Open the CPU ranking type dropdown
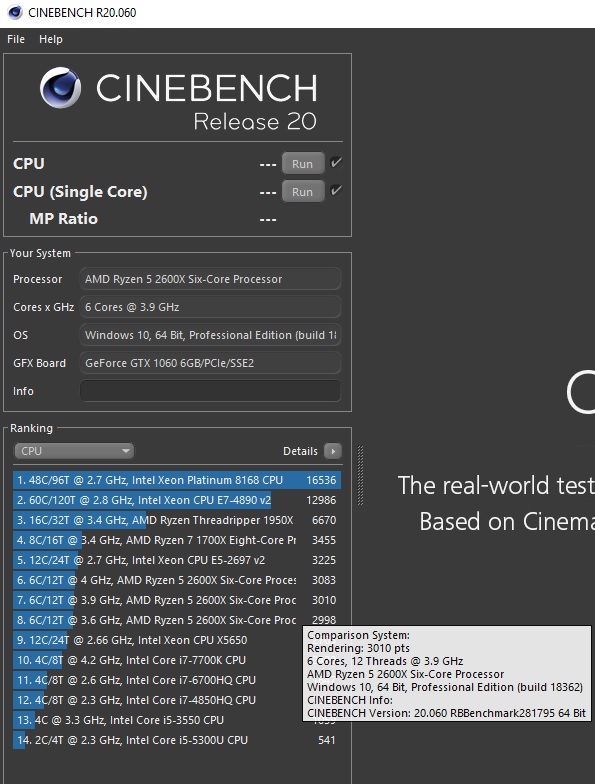Image resolution: width=595 pixels, height=784 pixels. point(74,451)
